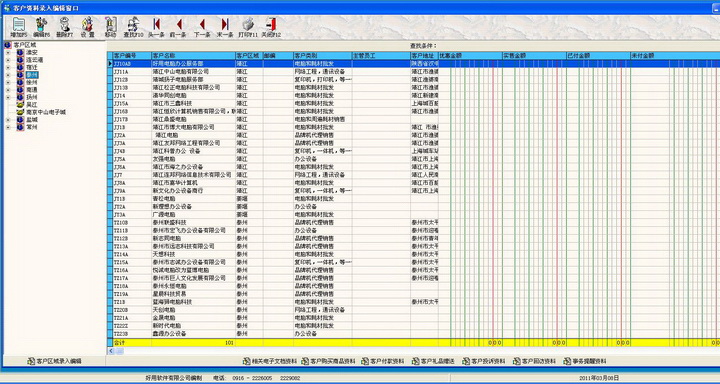
Task: Click the horizontal scrollbar left arrow
Action: point(111,351)
